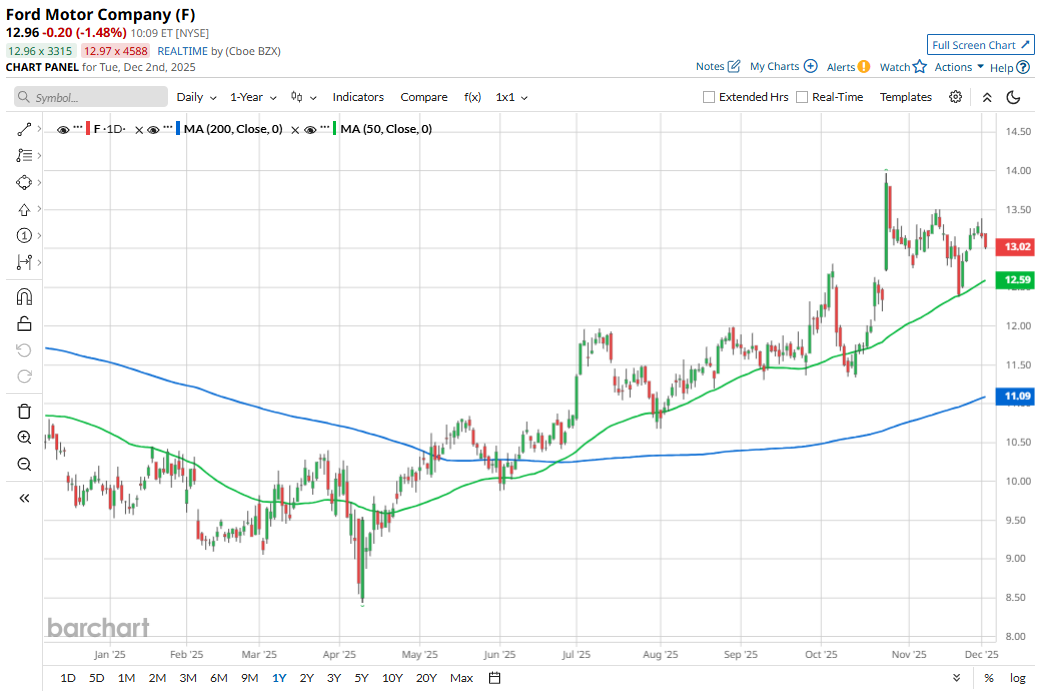
Task: Zoom out using the magnifier minus icon
Action: tap(25, 464)
